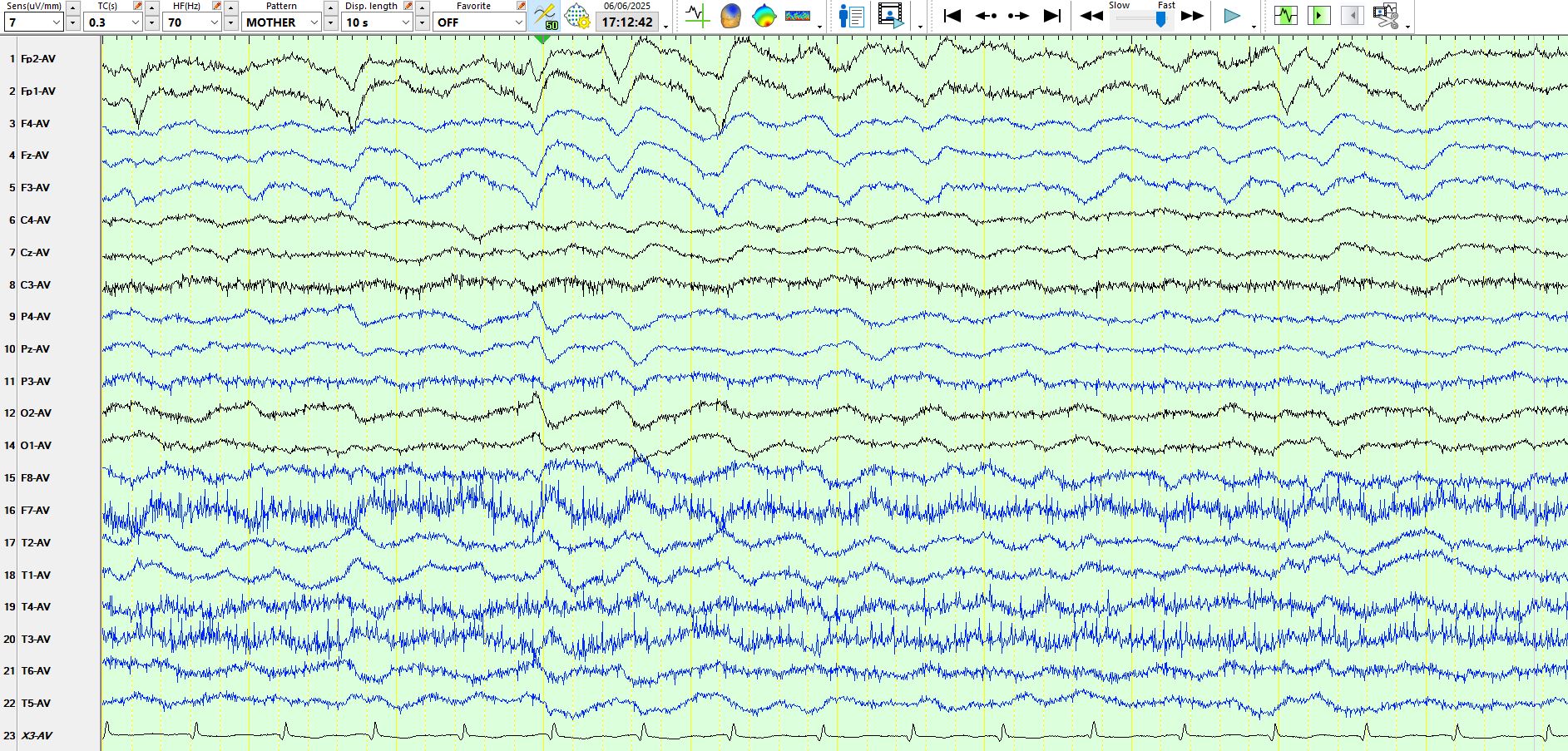Start EEG playback with the play button
Viewport: 1568px width, 751px height.
[x=1232, y=16]
